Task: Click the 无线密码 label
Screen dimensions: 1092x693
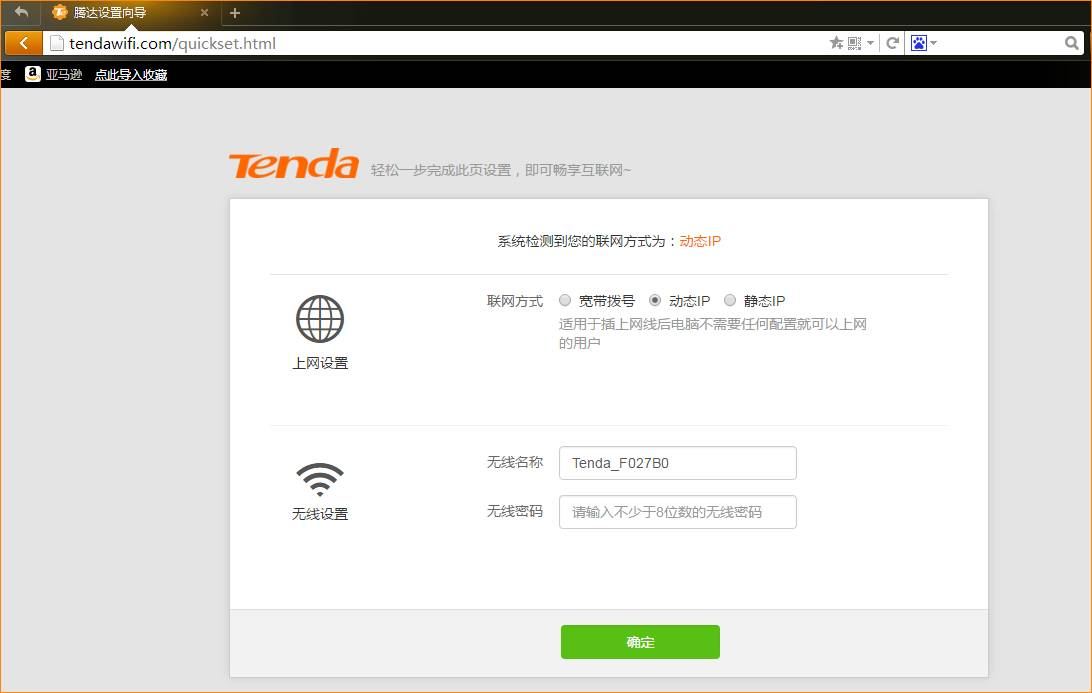Action: [x=515, y=511]
